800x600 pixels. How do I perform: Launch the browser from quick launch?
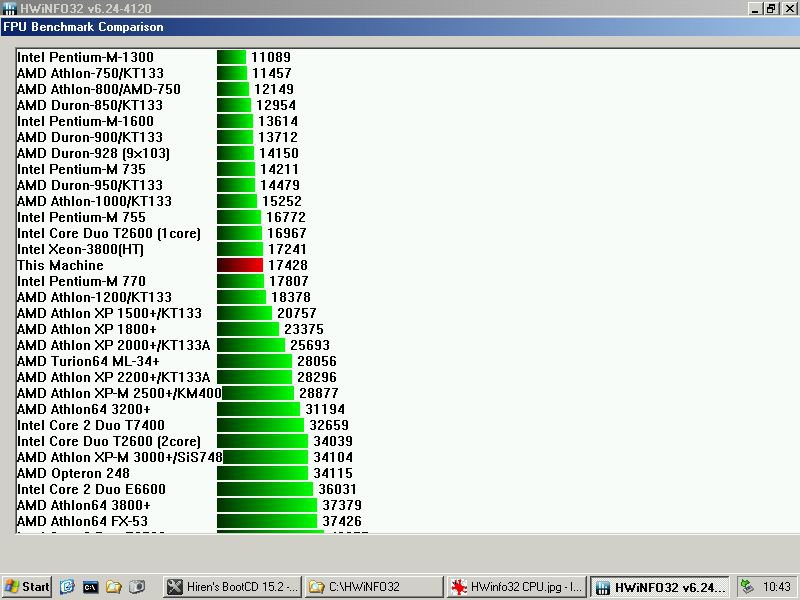point(67,587)
